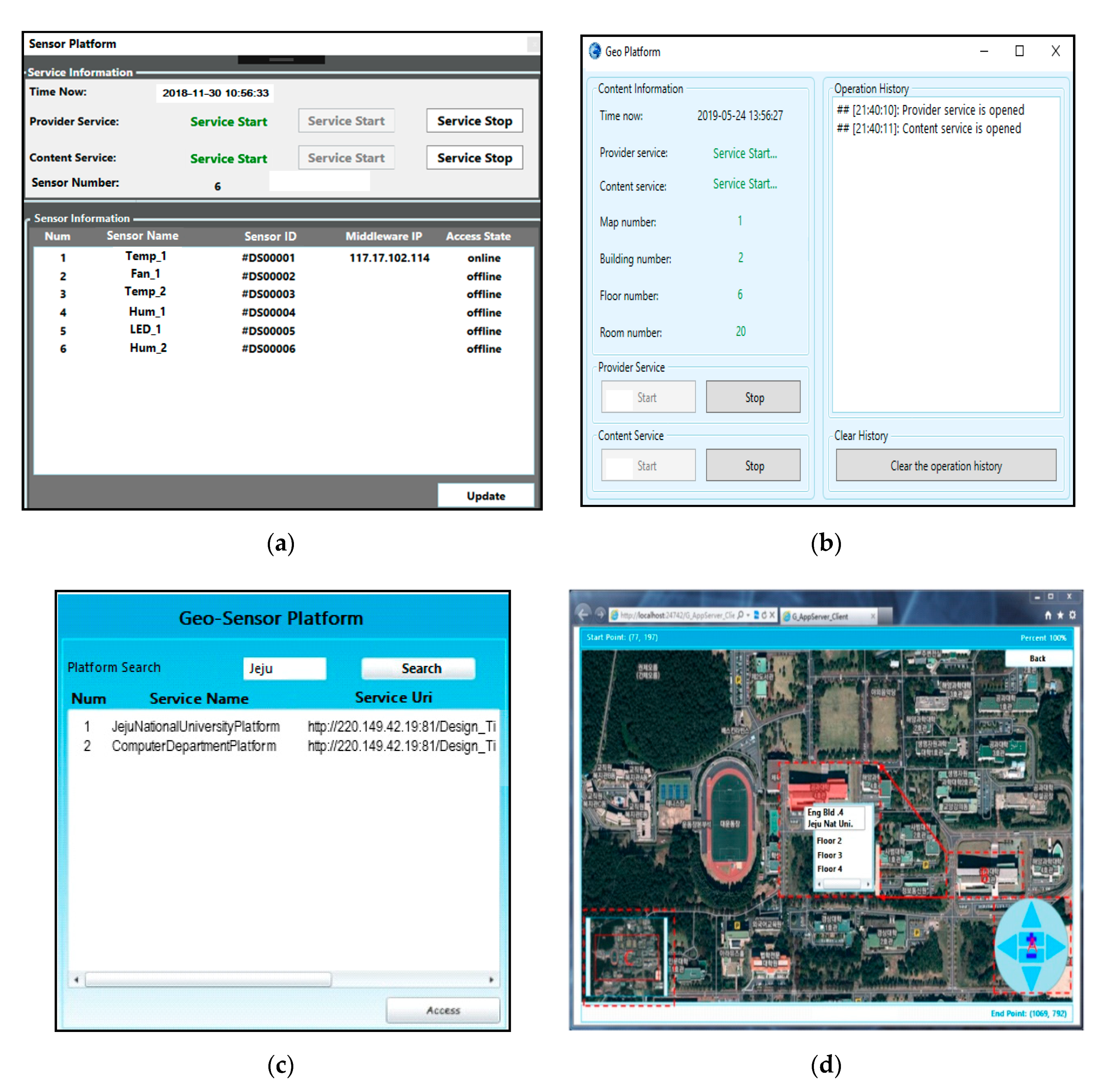Click the Platform Search input field
The image size is (1103, 1092).
(x=284, y=668)
